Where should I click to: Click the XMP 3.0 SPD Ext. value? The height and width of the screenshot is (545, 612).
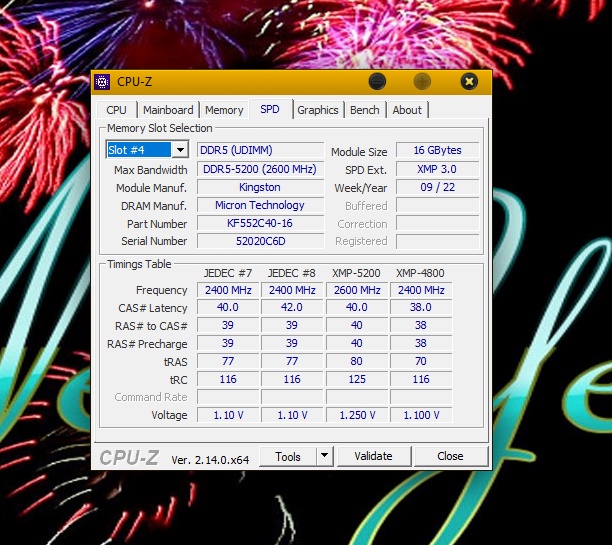pyautogui.click(x=438, y=169)
